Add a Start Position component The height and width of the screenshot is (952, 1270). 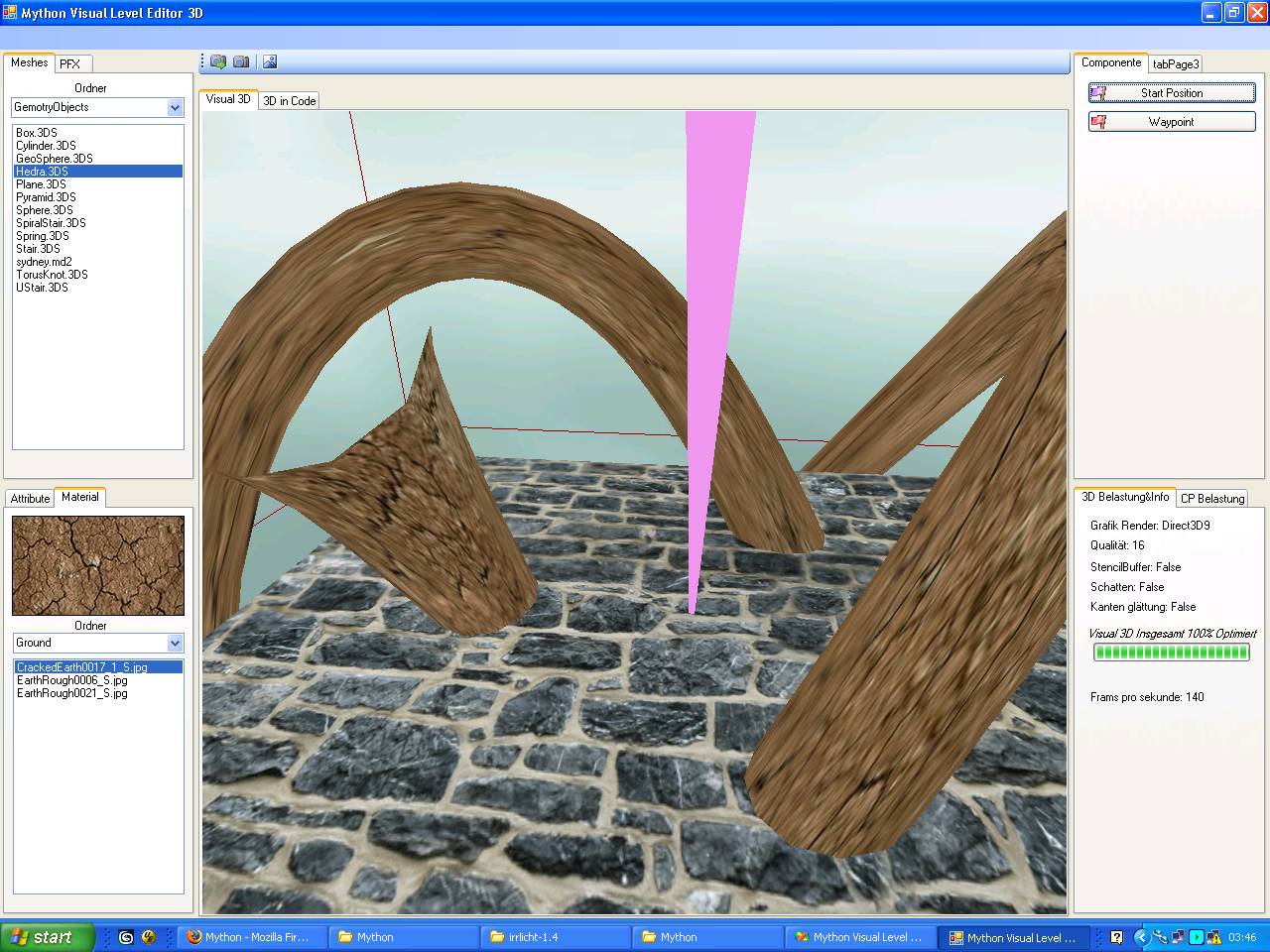point(1172,93)
